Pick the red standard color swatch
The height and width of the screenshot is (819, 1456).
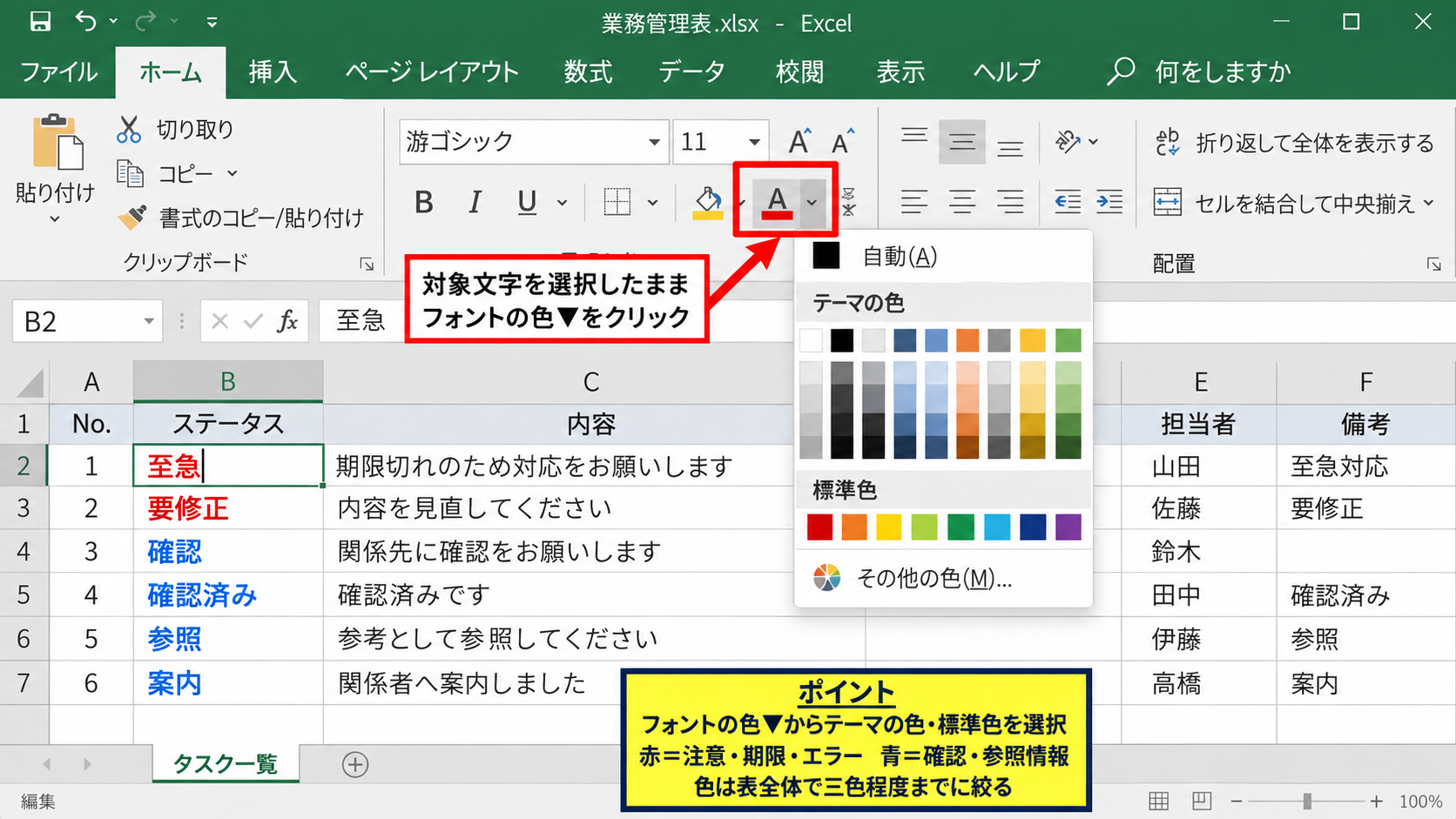pyautogui.click(x=819, y=527)
